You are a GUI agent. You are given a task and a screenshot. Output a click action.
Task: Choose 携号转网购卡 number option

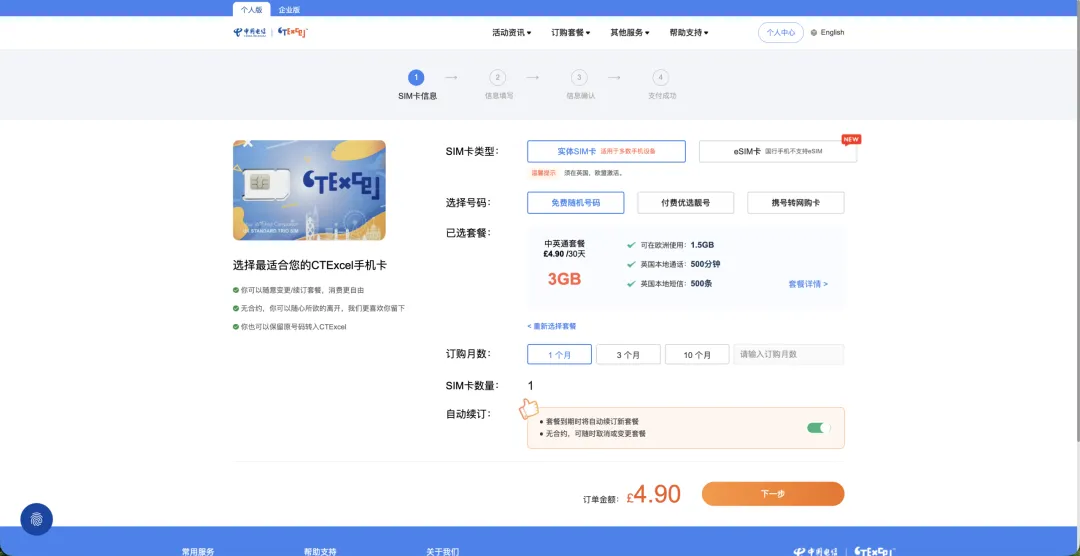click(x=796, y=203)
